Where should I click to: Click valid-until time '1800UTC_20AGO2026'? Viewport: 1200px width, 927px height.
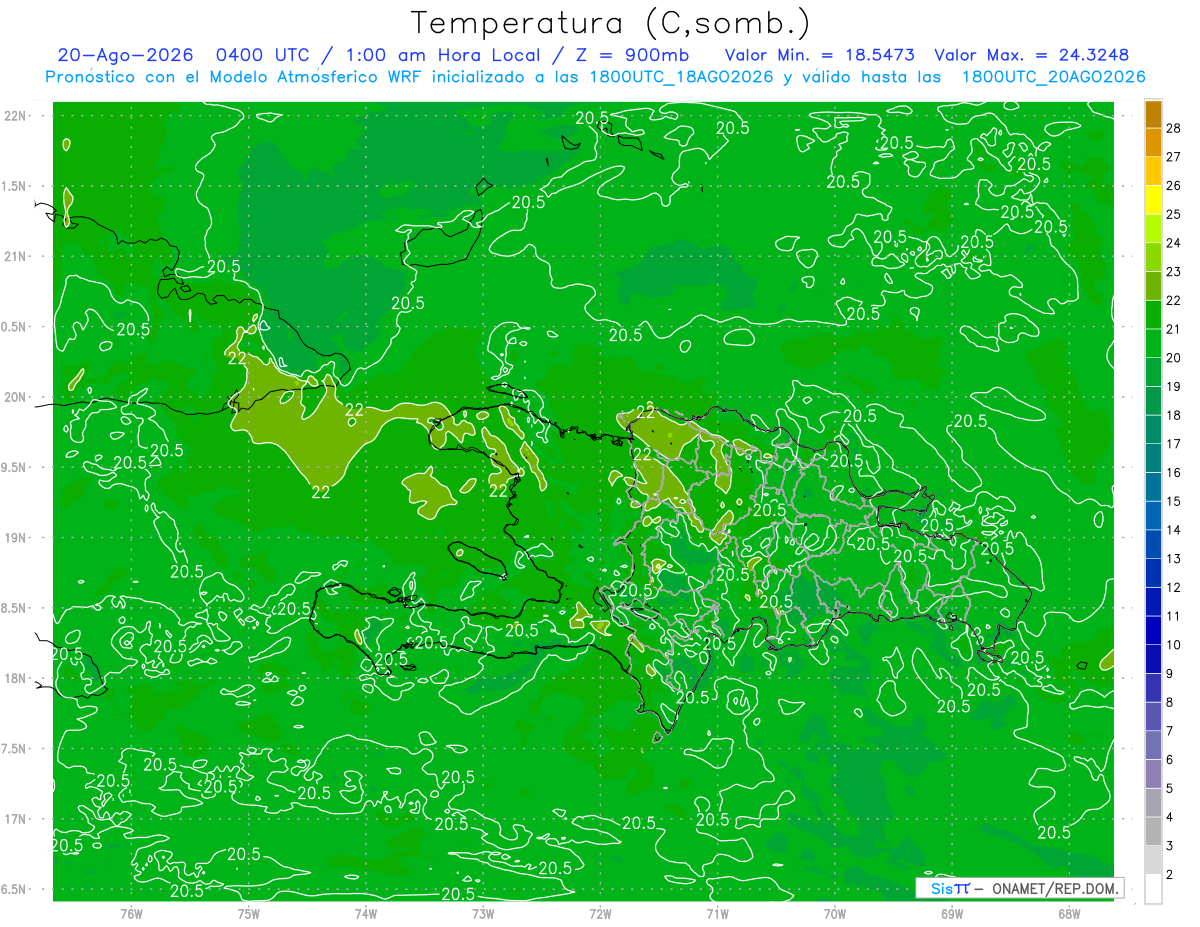(1054, 77)
